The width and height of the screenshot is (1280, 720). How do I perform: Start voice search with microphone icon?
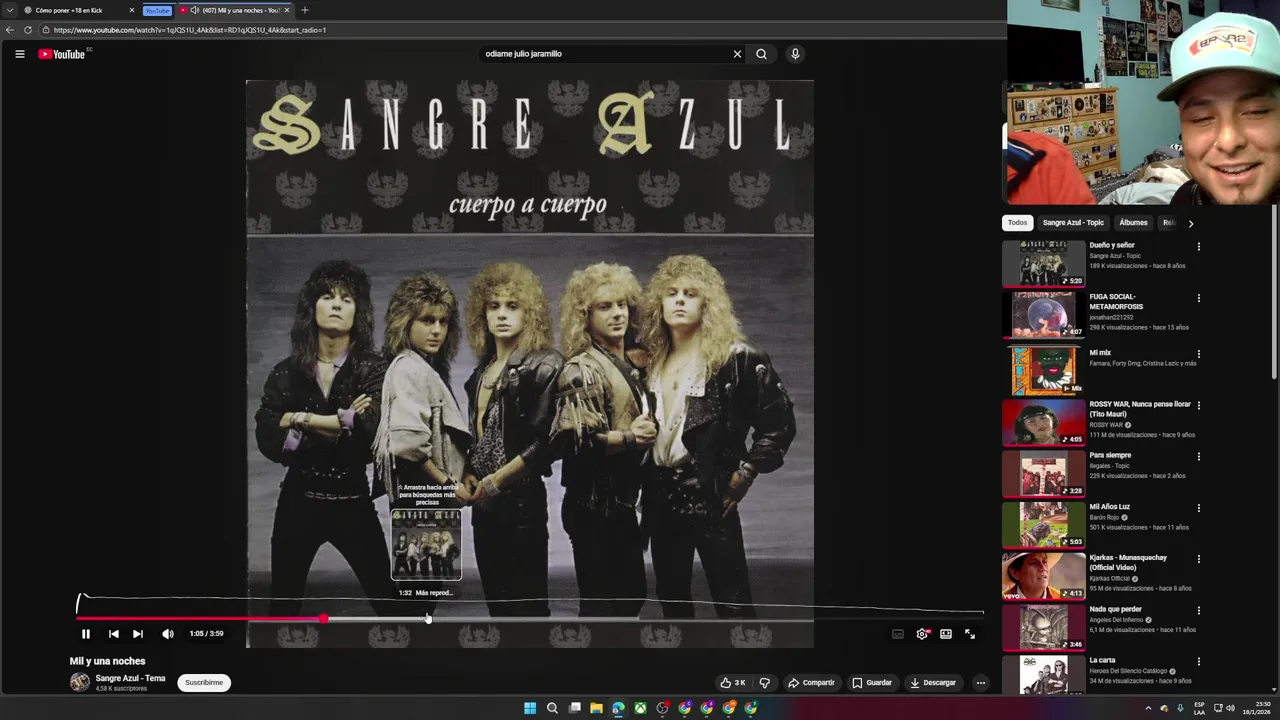795,54
